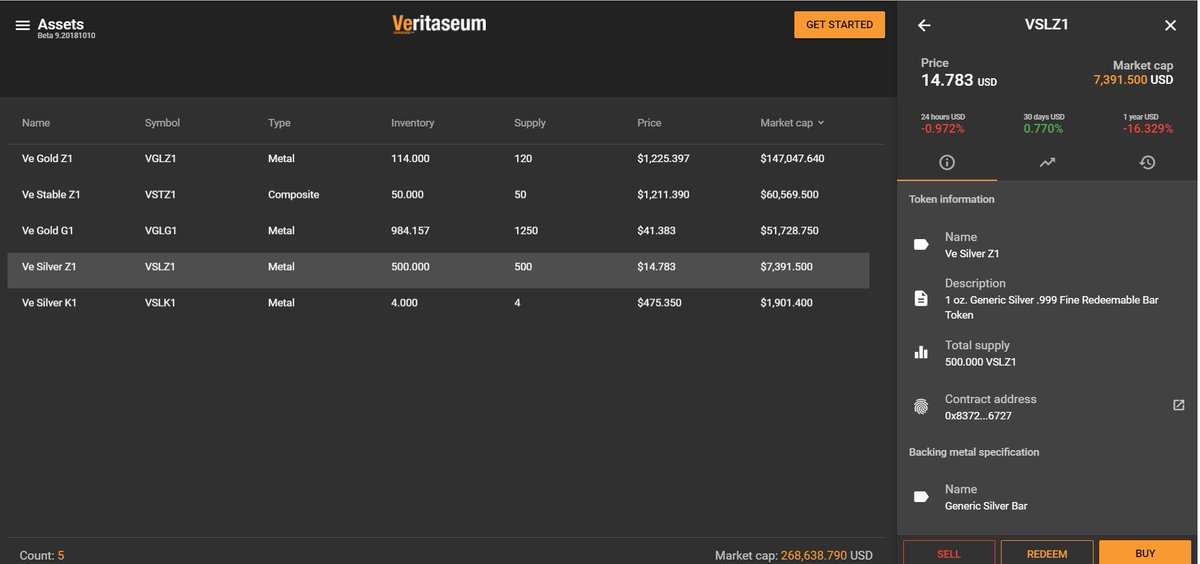The width and height of the screenshot is (1200, 564).
Task: Click the REDEEM button
Action: click(1047, 553)
